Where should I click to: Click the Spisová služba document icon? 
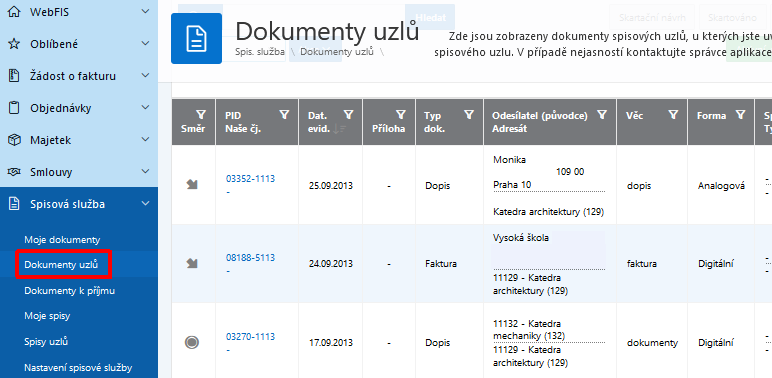click(x=14, y=204)
